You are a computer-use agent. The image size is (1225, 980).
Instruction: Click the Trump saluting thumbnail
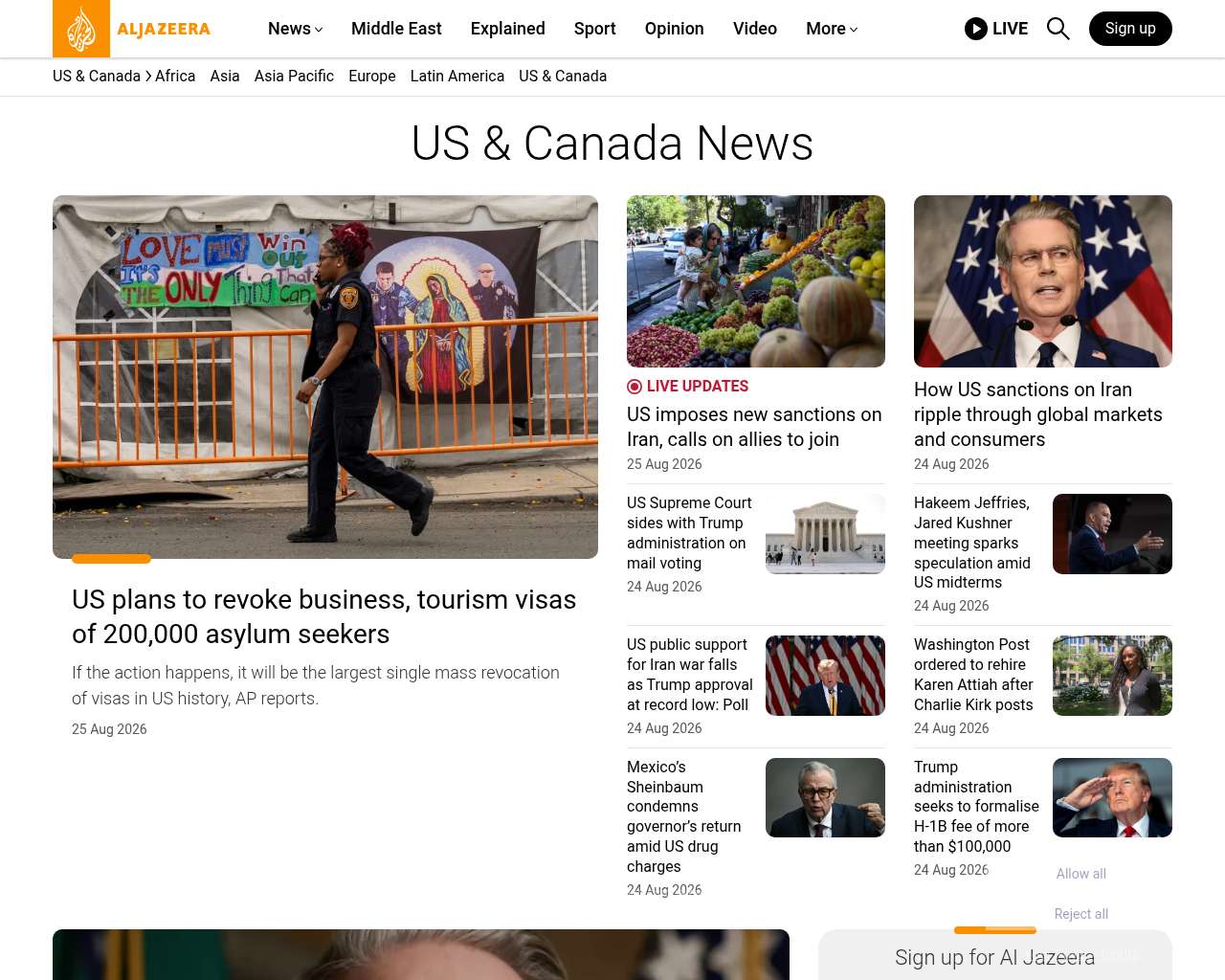click(x=1112, y=798)
